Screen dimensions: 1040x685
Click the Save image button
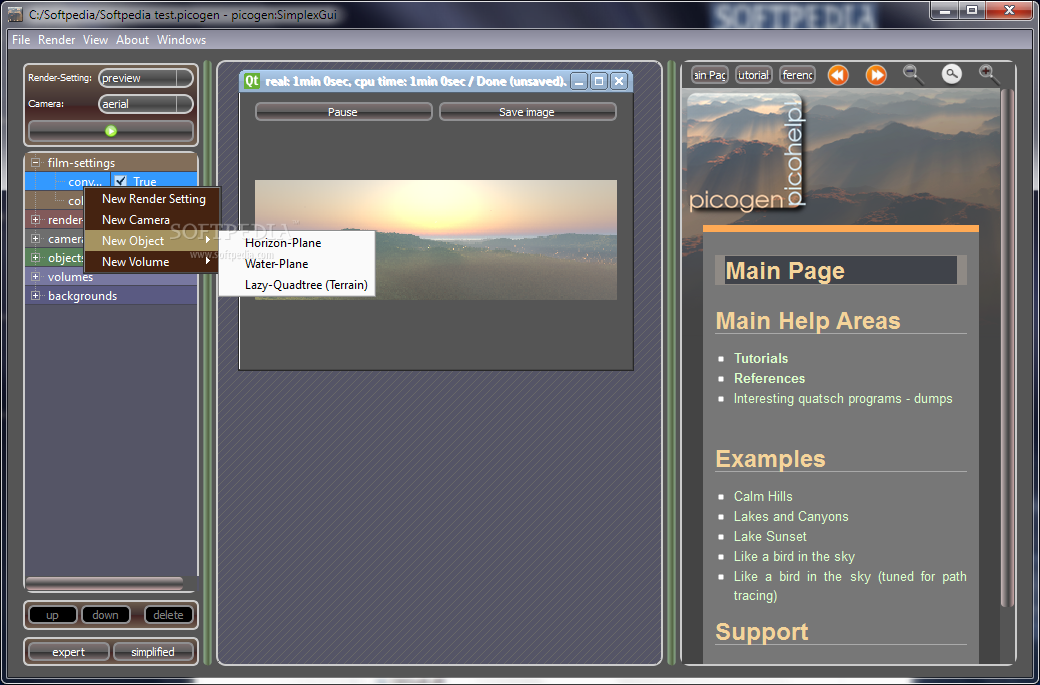[527, 112]
